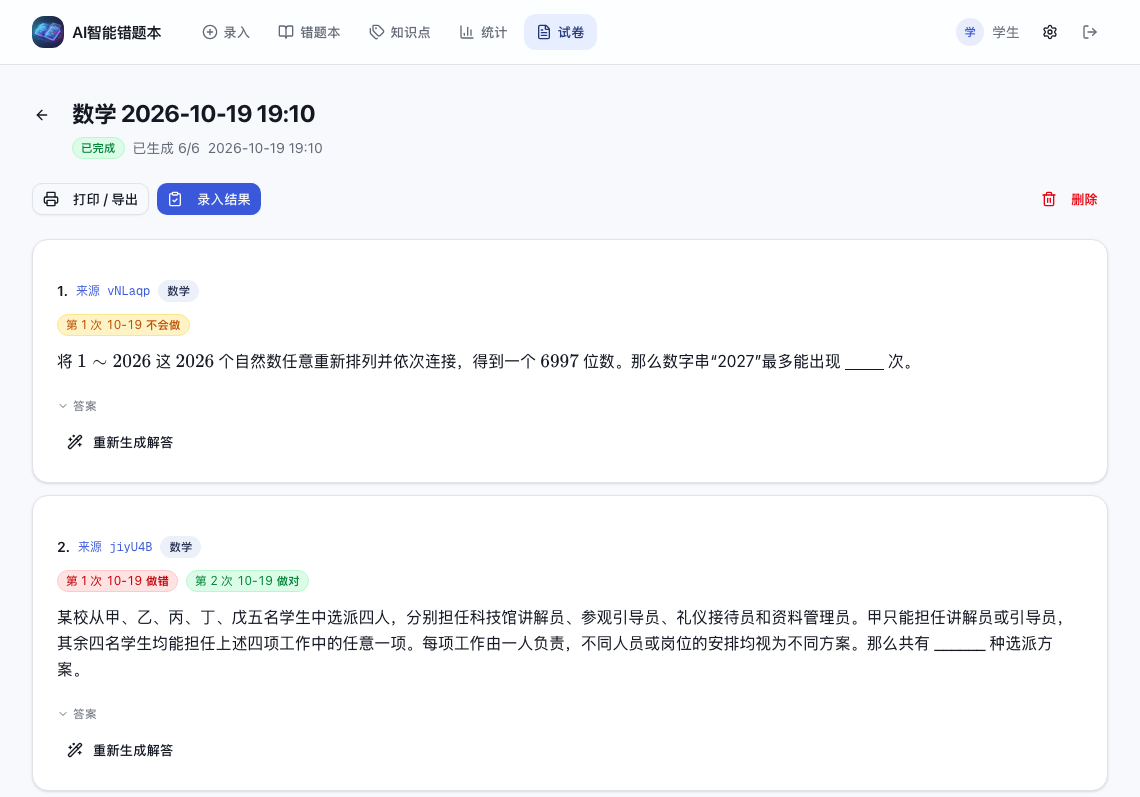Click the 第 1 次 10-19 不会做 badge

click(x=124, y=325)
